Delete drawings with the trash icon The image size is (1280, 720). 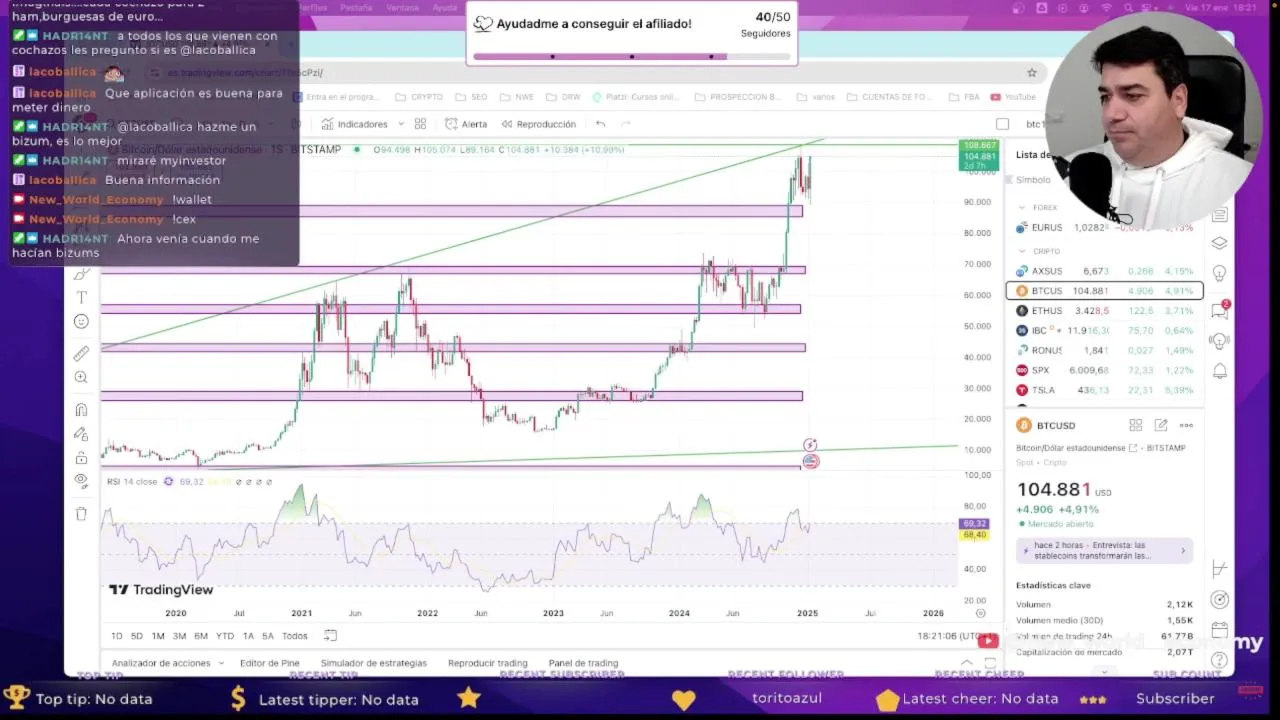click(81, 513)
